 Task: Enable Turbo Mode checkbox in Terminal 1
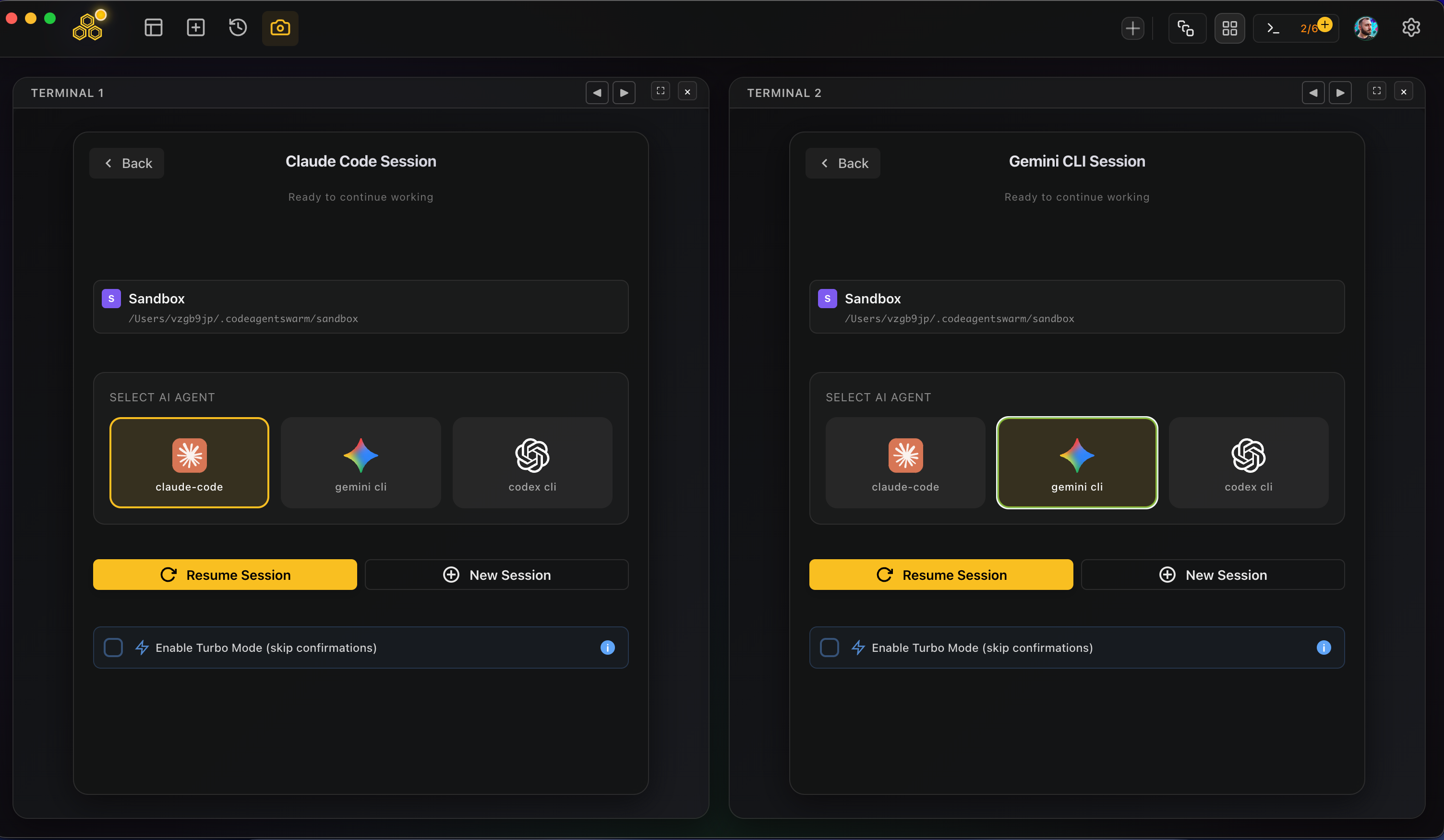[113, 648]
